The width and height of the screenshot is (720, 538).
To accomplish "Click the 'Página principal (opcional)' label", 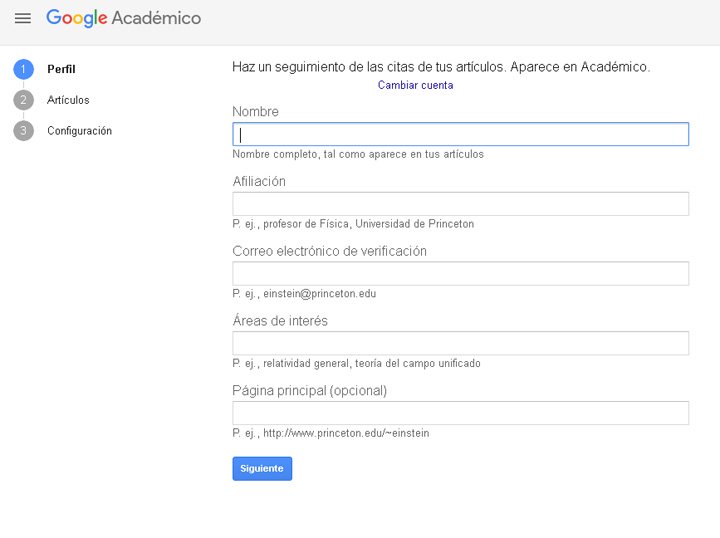I will click(x=310, y=391).
